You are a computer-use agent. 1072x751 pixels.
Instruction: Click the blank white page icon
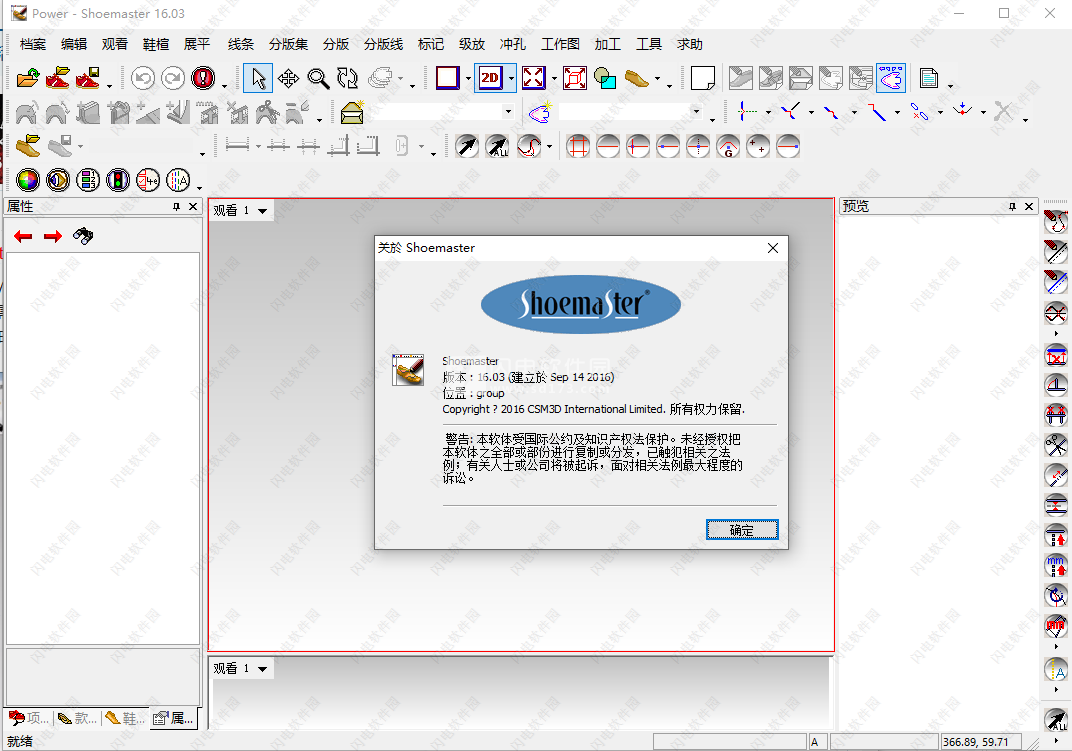click(703, 78)
